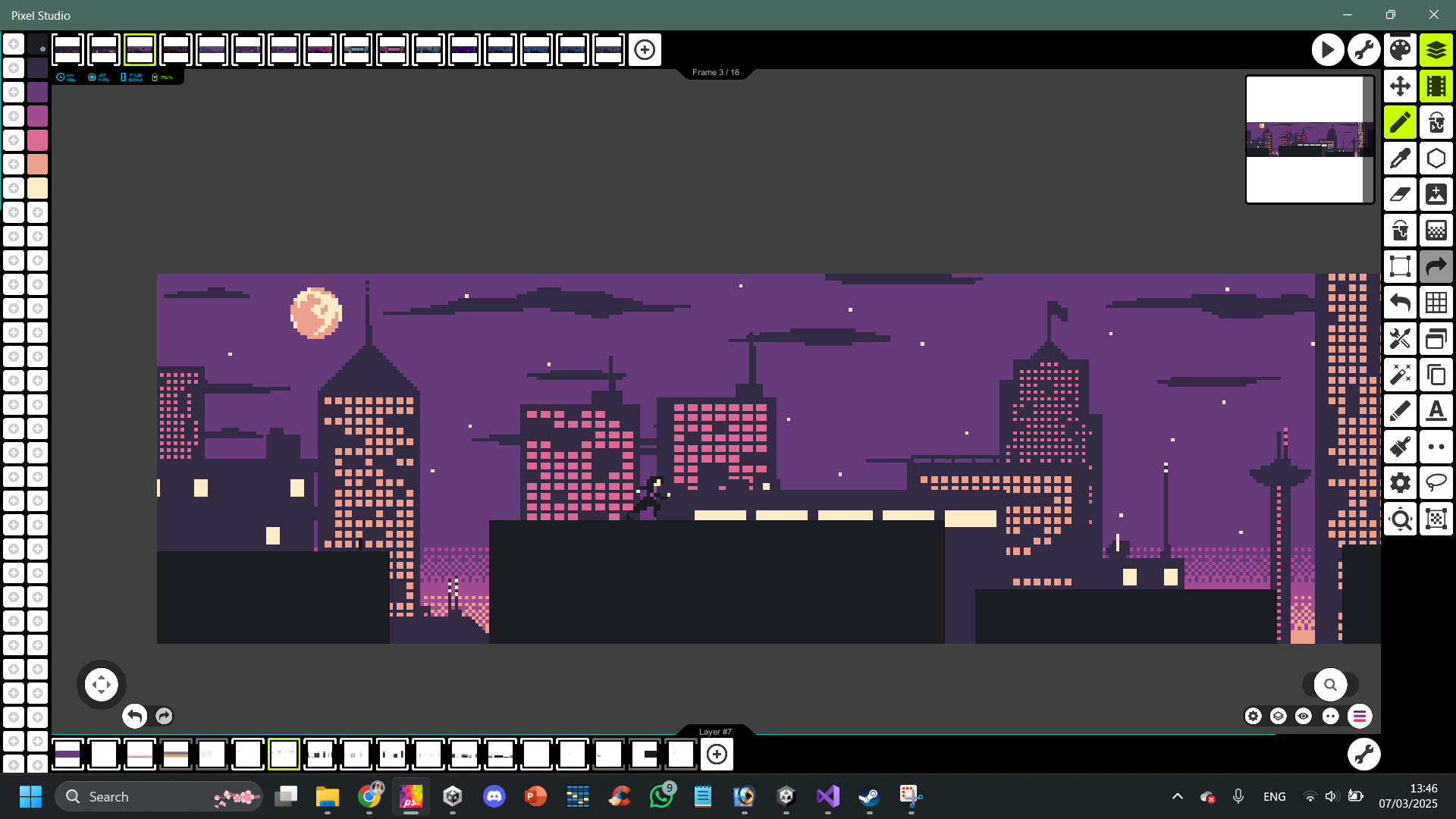The image size is (1456, 819).
Task: Activate the Magic Wand tool
Action: pos(1400,375)
